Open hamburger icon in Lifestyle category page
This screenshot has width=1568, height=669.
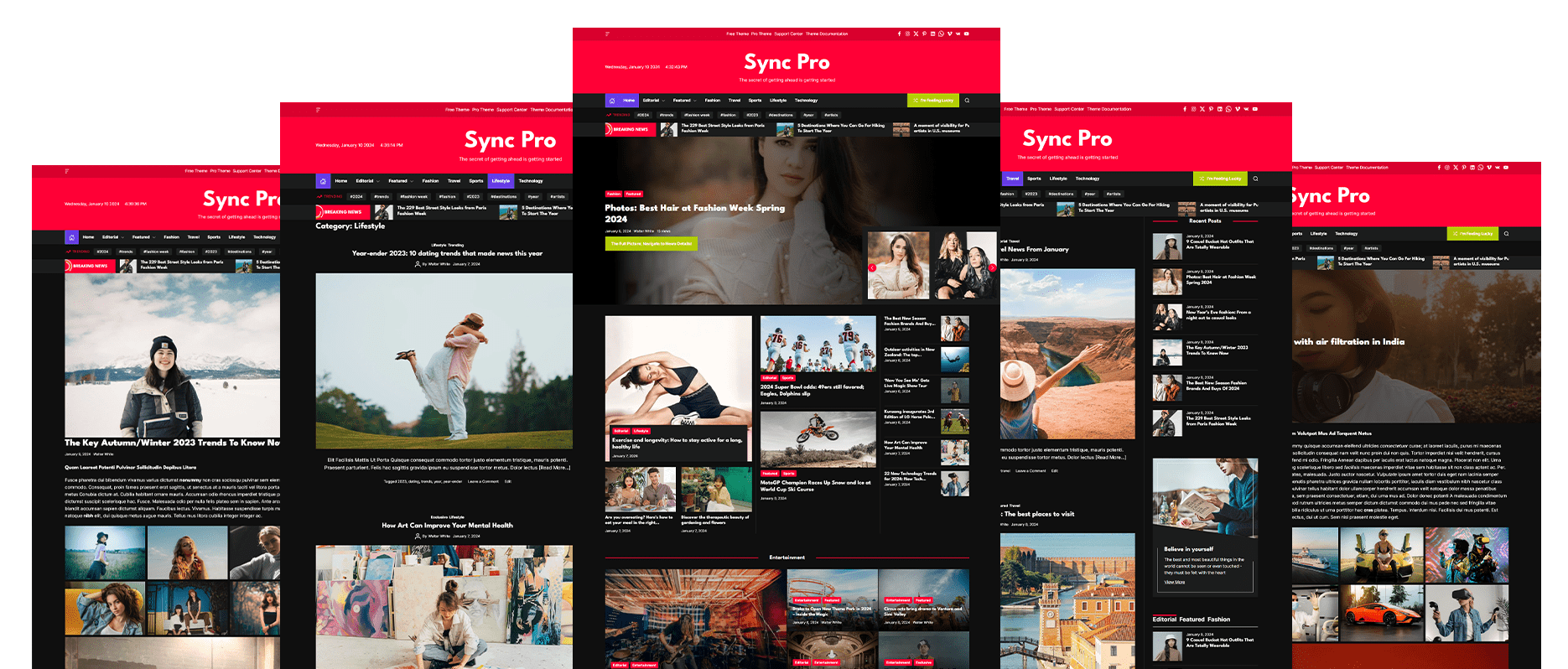pos(319,110)
